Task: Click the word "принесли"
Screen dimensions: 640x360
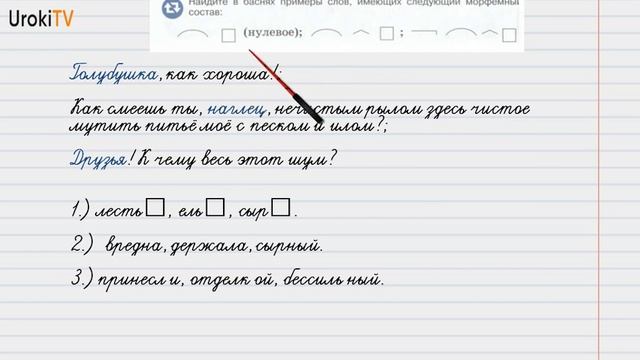Action: (139, 280)
